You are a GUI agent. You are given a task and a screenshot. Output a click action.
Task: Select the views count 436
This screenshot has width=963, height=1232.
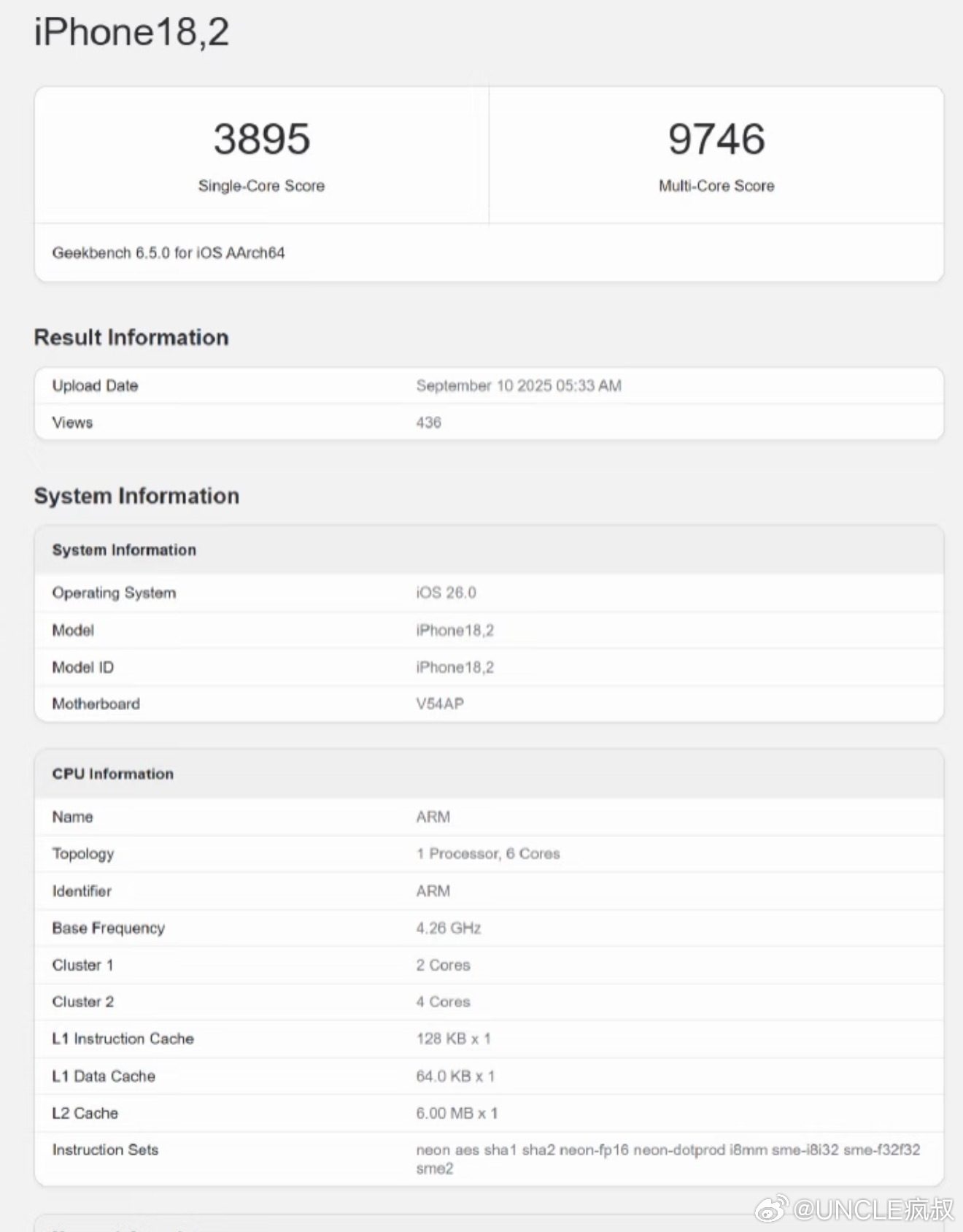428,423
